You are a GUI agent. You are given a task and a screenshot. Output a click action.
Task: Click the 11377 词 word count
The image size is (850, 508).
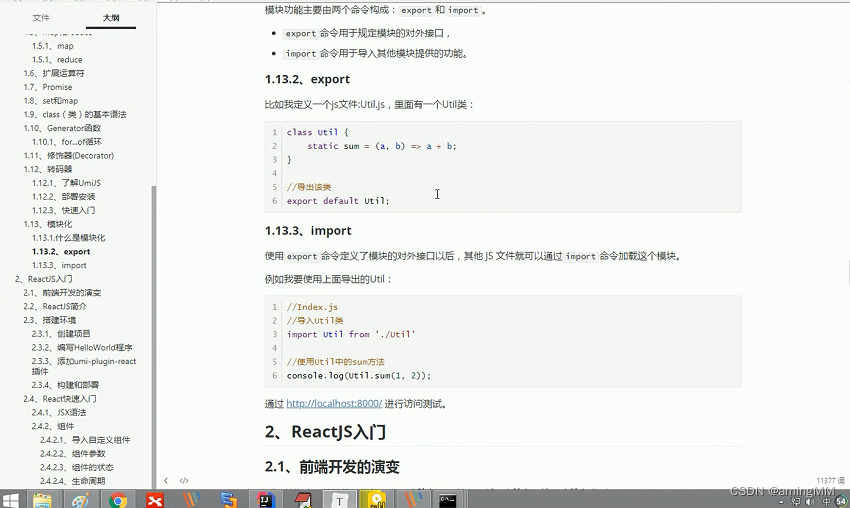830,480
